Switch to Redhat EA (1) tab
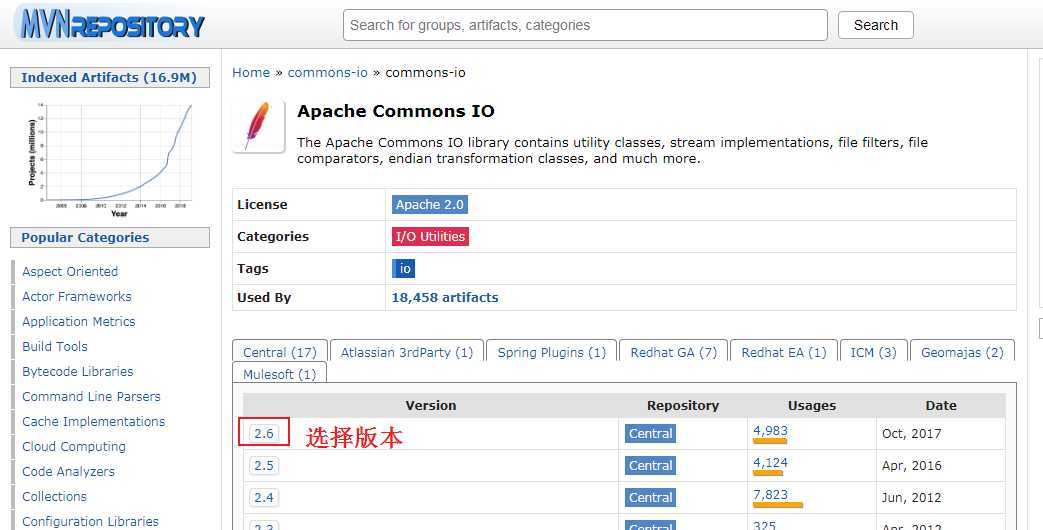 point(784,352)
